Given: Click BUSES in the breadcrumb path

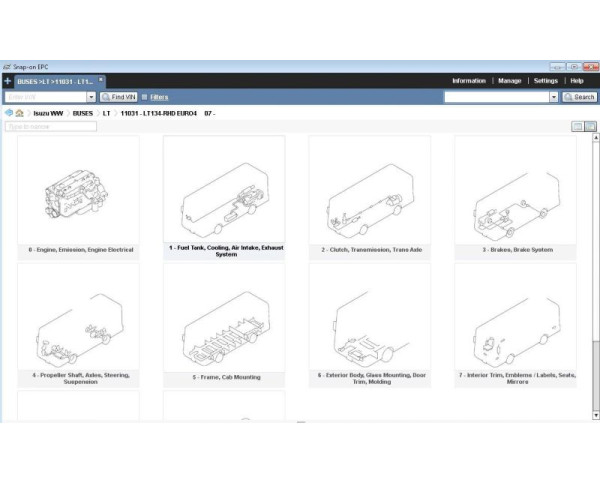Looking at the screenshot, I should (x=83, y=113).
